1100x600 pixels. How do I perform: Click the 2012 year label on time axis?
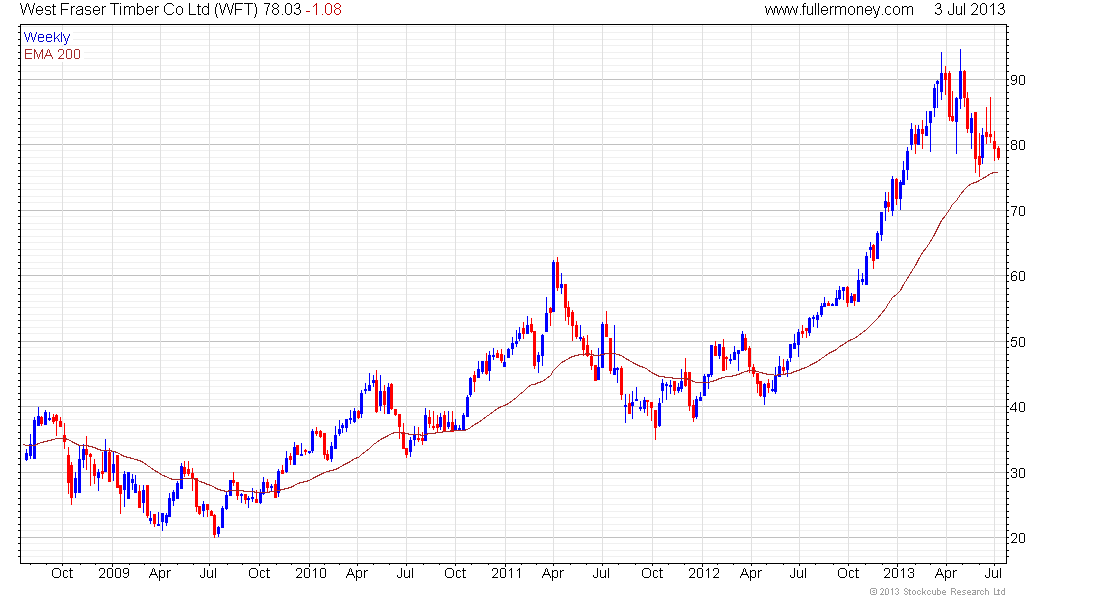coord(704,573)
